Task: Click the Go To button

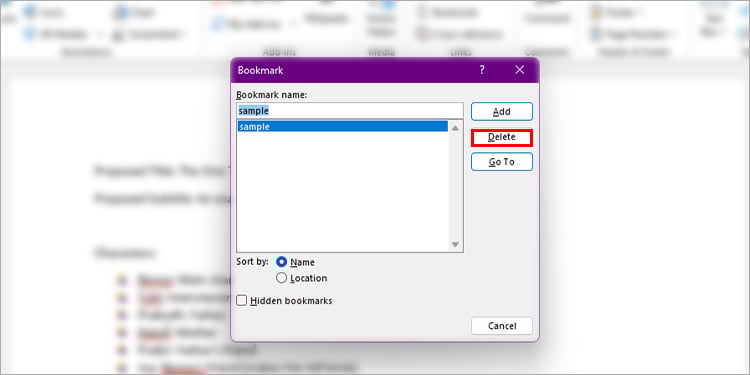Action: pyautogui.click(x=502, y=162)
